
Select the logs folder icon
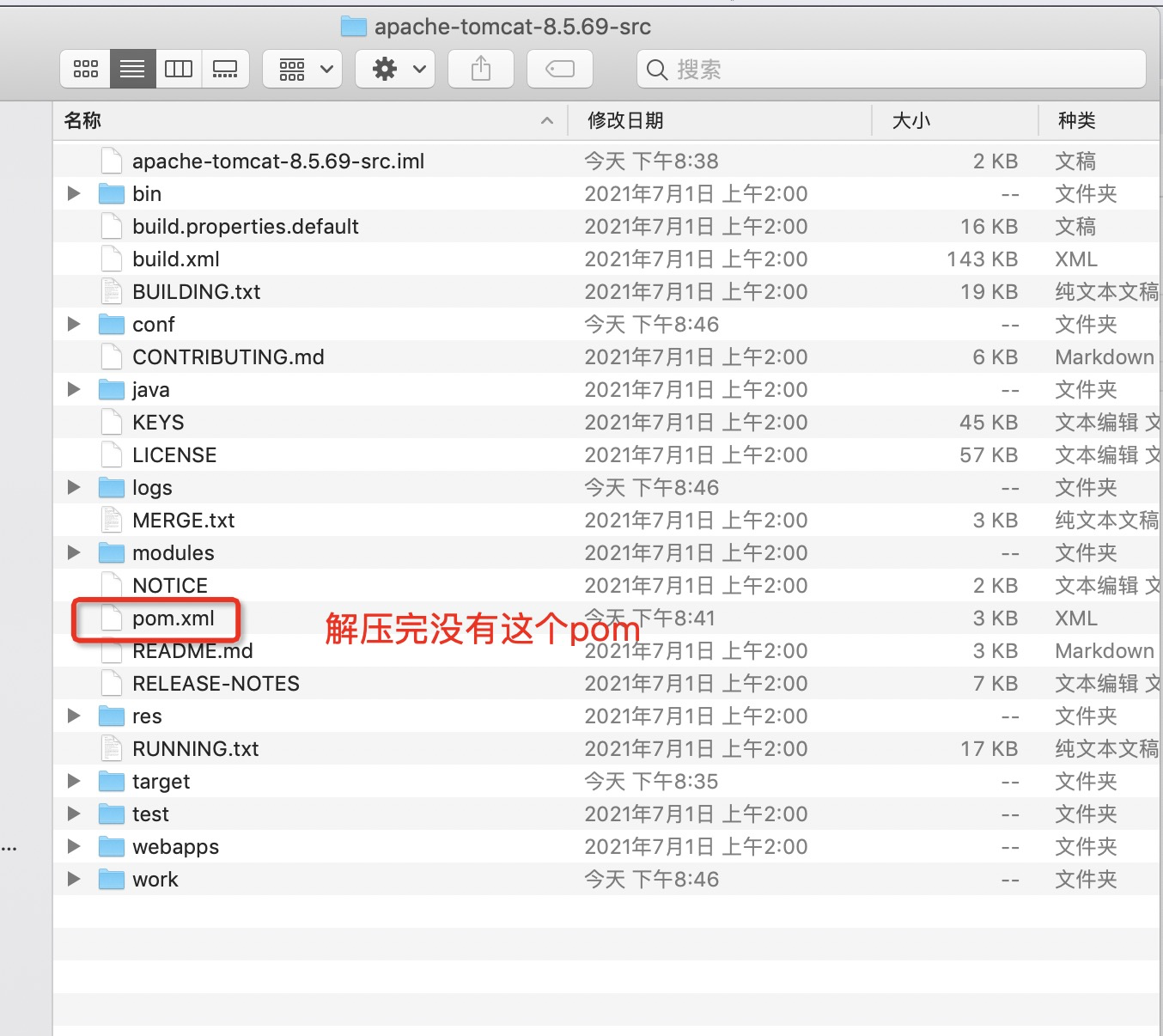[x=112, y=487]
